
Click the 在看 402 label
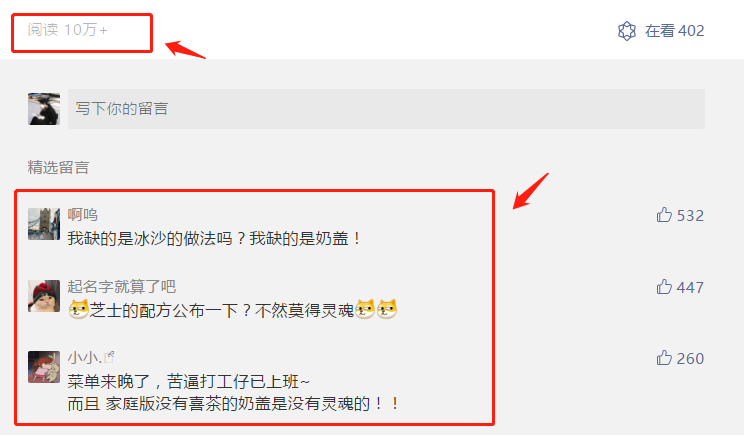point(674,31)
